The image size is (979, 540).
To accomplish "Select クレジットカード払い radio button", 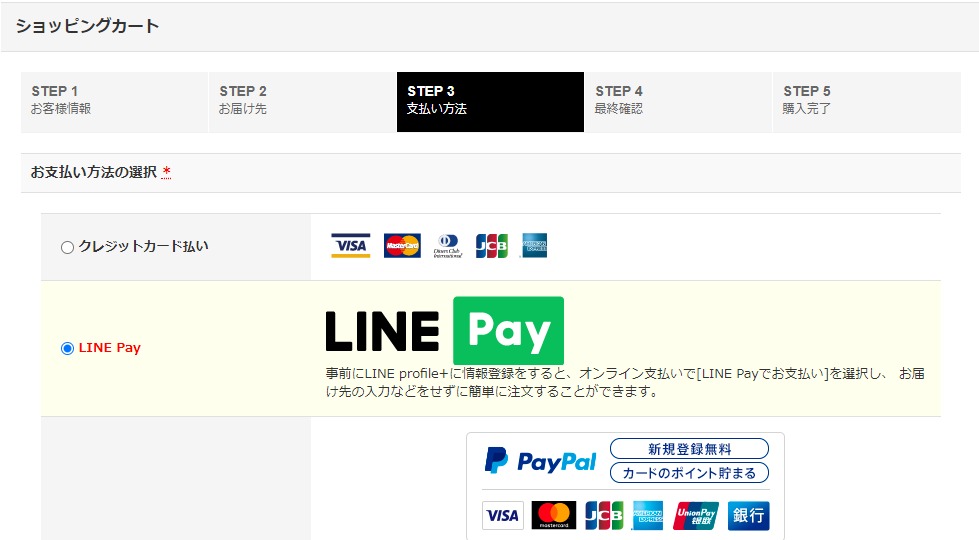I will coord(67,247).
